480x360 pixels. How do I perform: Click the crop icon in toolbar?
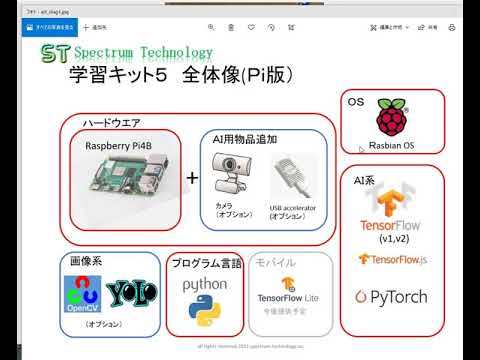(x=291, y=27)
